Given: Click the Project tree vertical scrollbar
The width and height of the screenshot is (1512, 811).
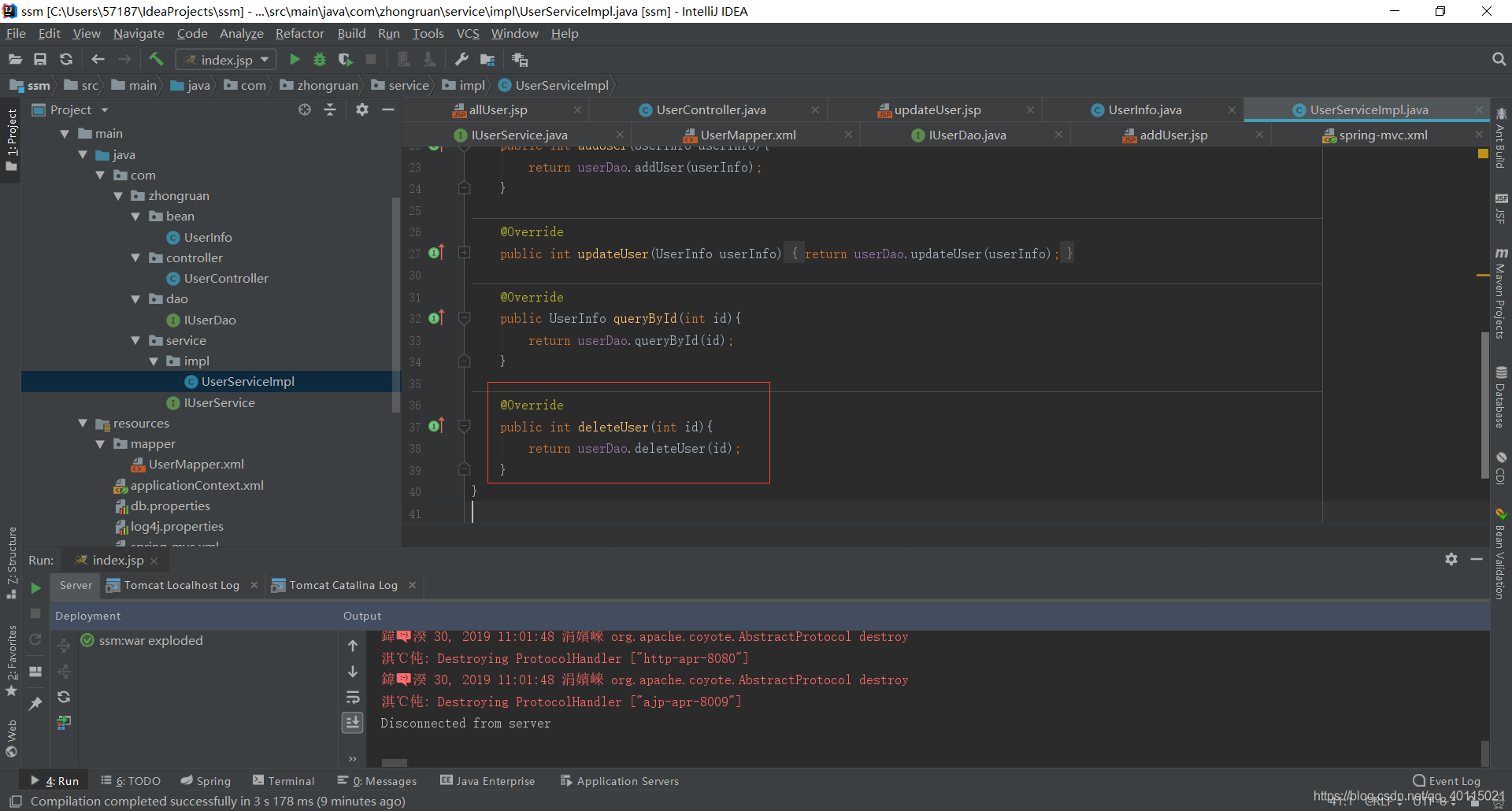Looking at the screenshot, I should point(396,304).
